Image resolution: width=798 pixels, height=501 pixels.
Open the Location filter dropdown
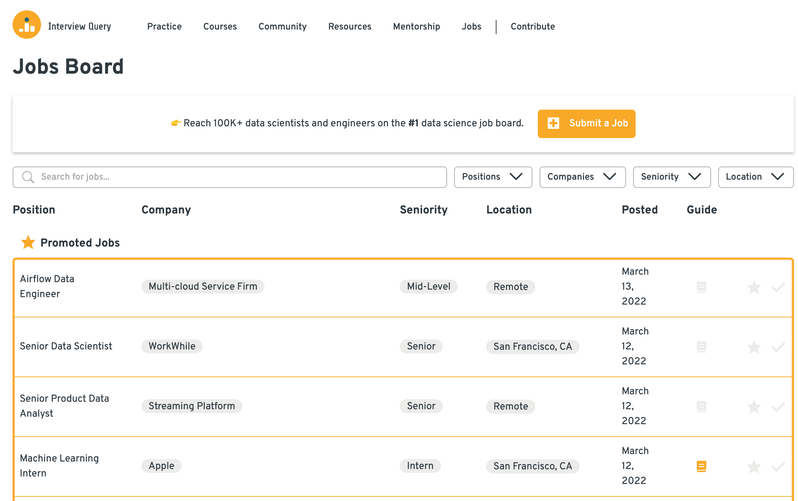pyautogui.click(x=755, y=177)
